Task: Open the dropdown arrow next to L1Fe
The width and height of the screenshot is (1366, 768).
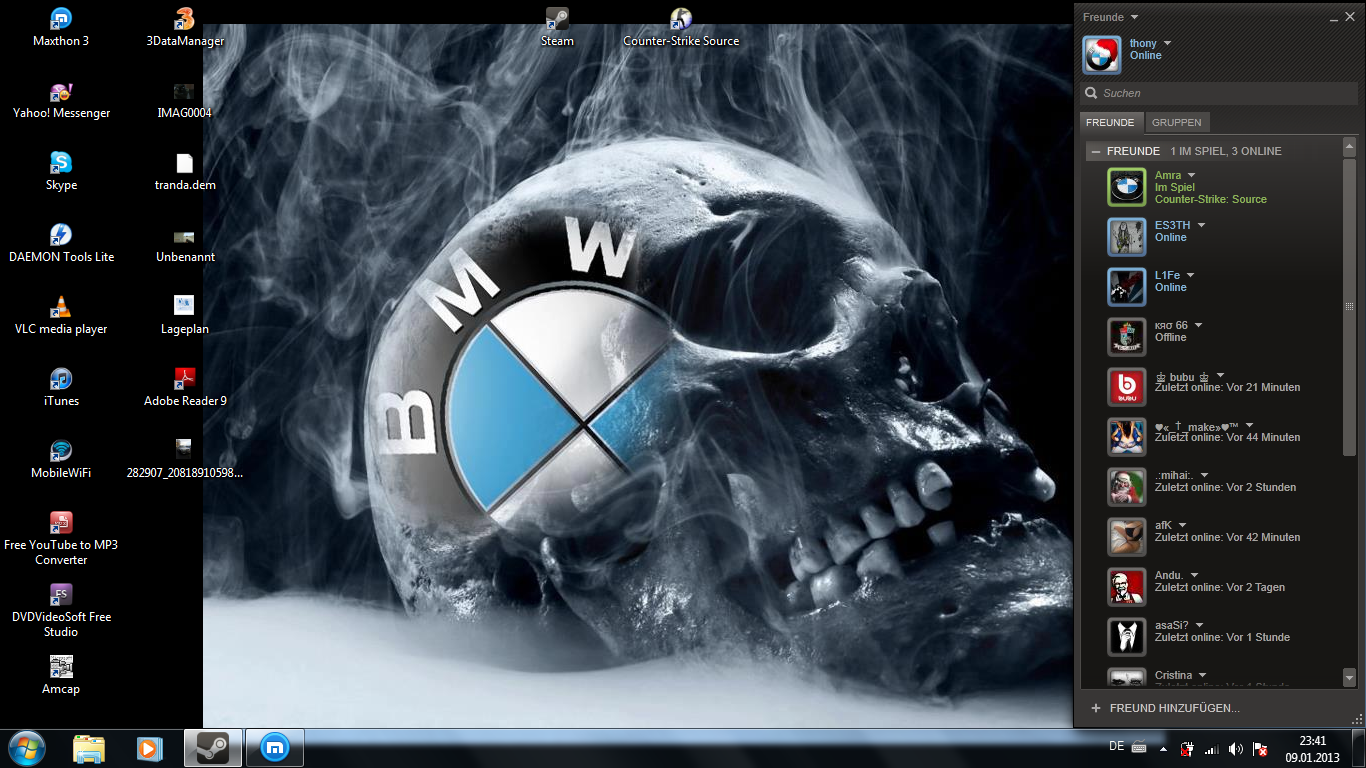Action: pyautogui.click(x=1190, y=276)
